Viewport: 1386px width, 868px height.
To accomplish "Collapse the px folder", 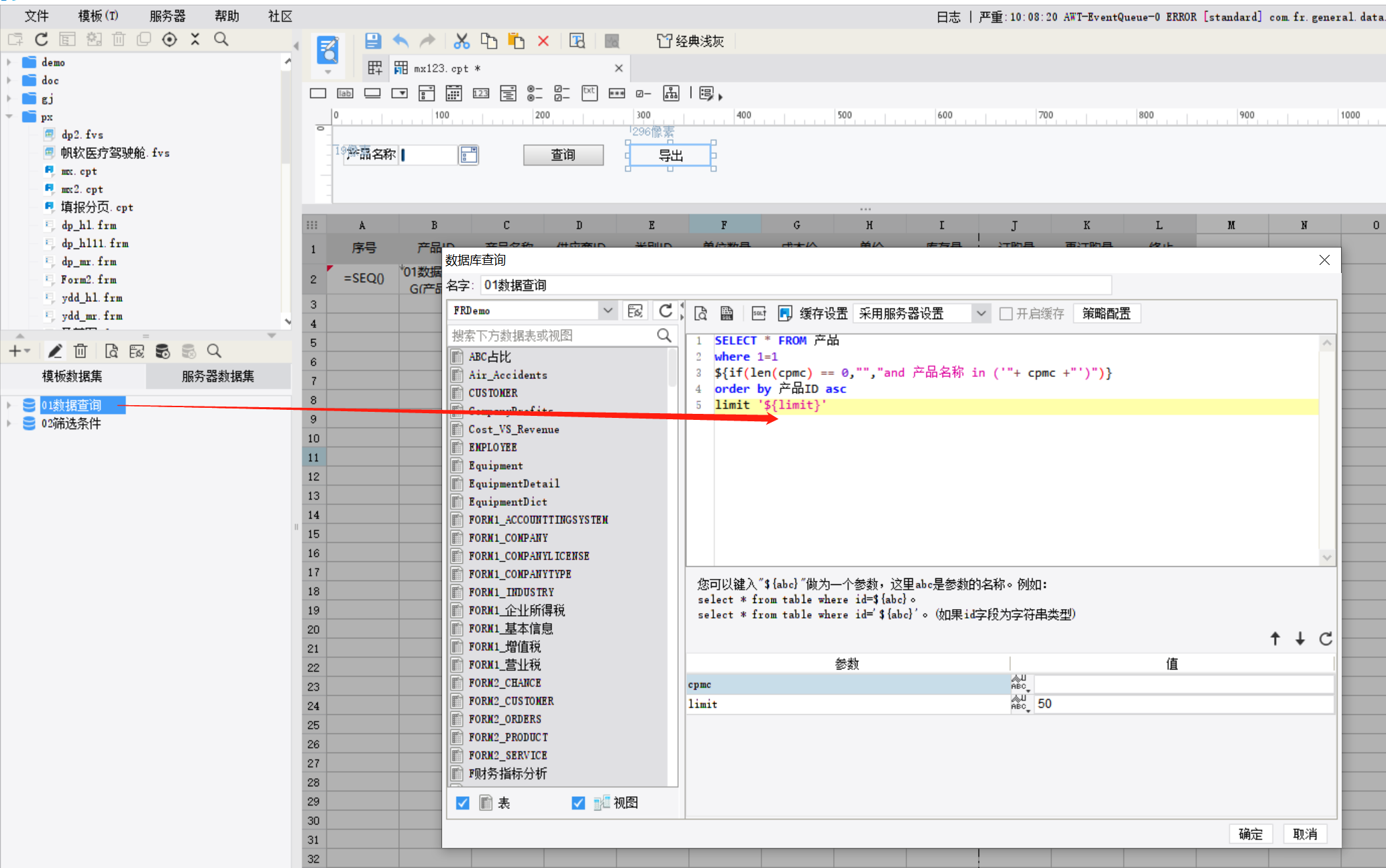I will click(x=9, y=116).
